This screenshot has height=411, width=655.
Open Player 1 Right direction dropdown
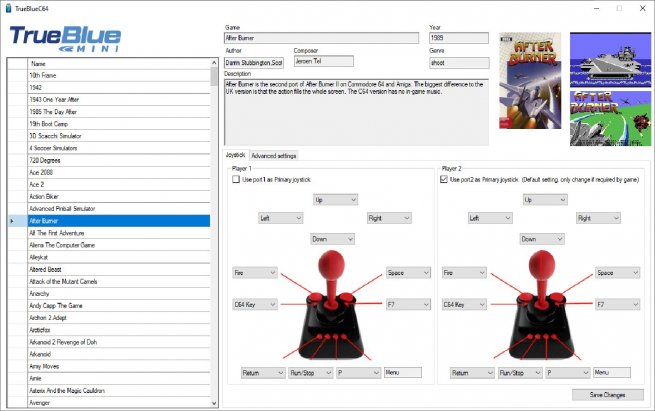389,218
